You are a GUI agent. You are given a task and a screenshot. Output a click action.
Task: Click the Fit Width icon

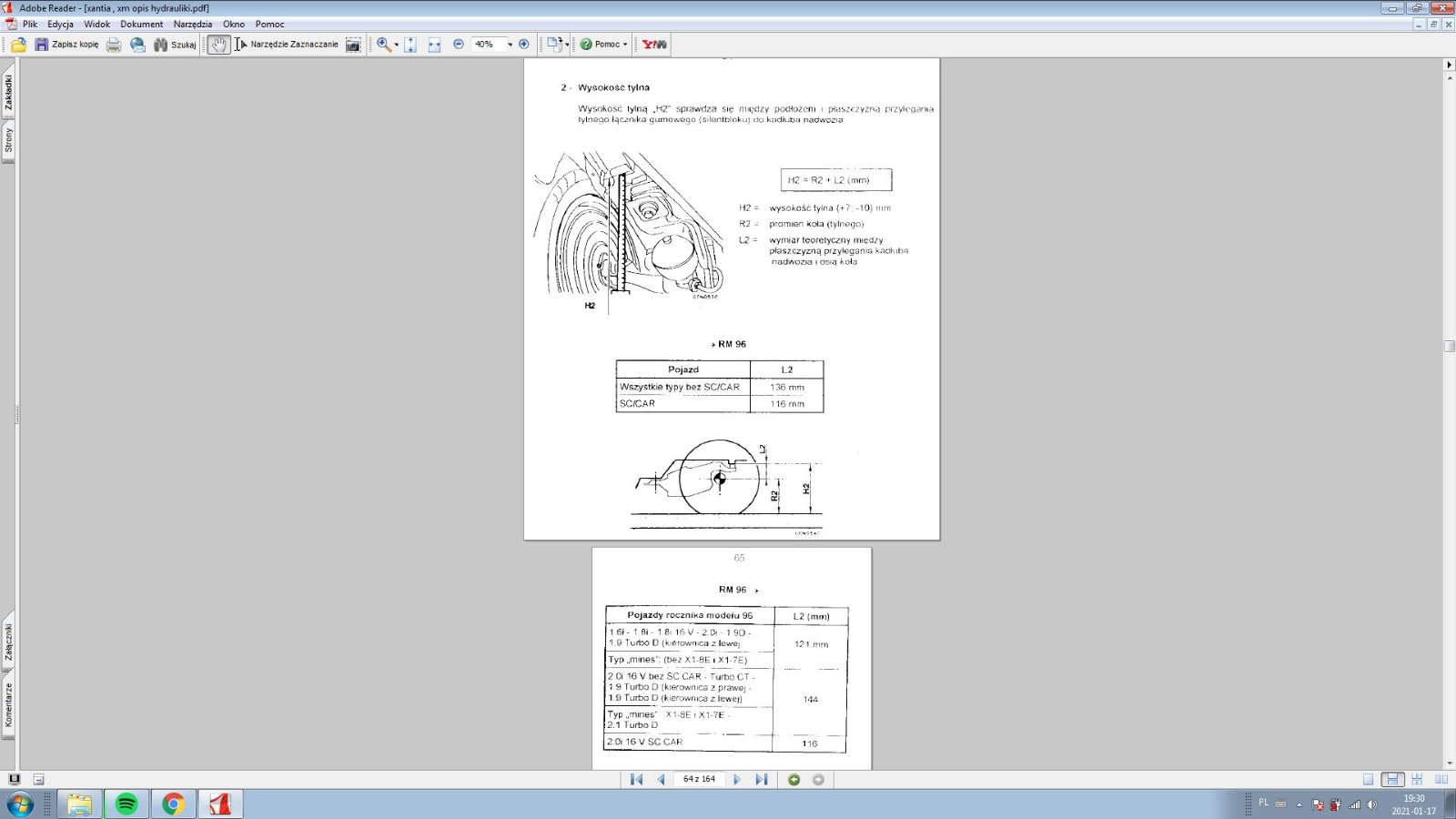[x=434, y=44]
